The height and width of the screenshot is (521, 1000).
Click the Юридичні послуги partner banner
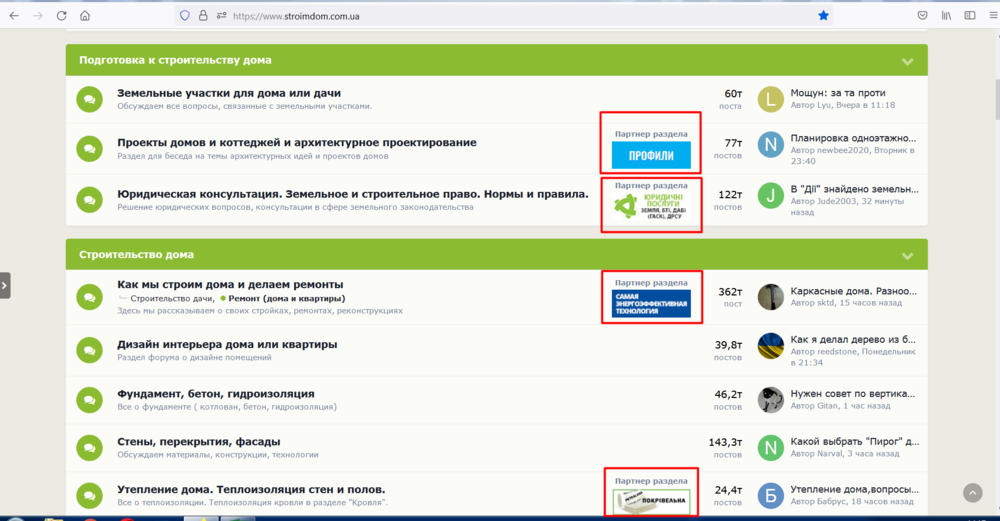pos(651,207)
